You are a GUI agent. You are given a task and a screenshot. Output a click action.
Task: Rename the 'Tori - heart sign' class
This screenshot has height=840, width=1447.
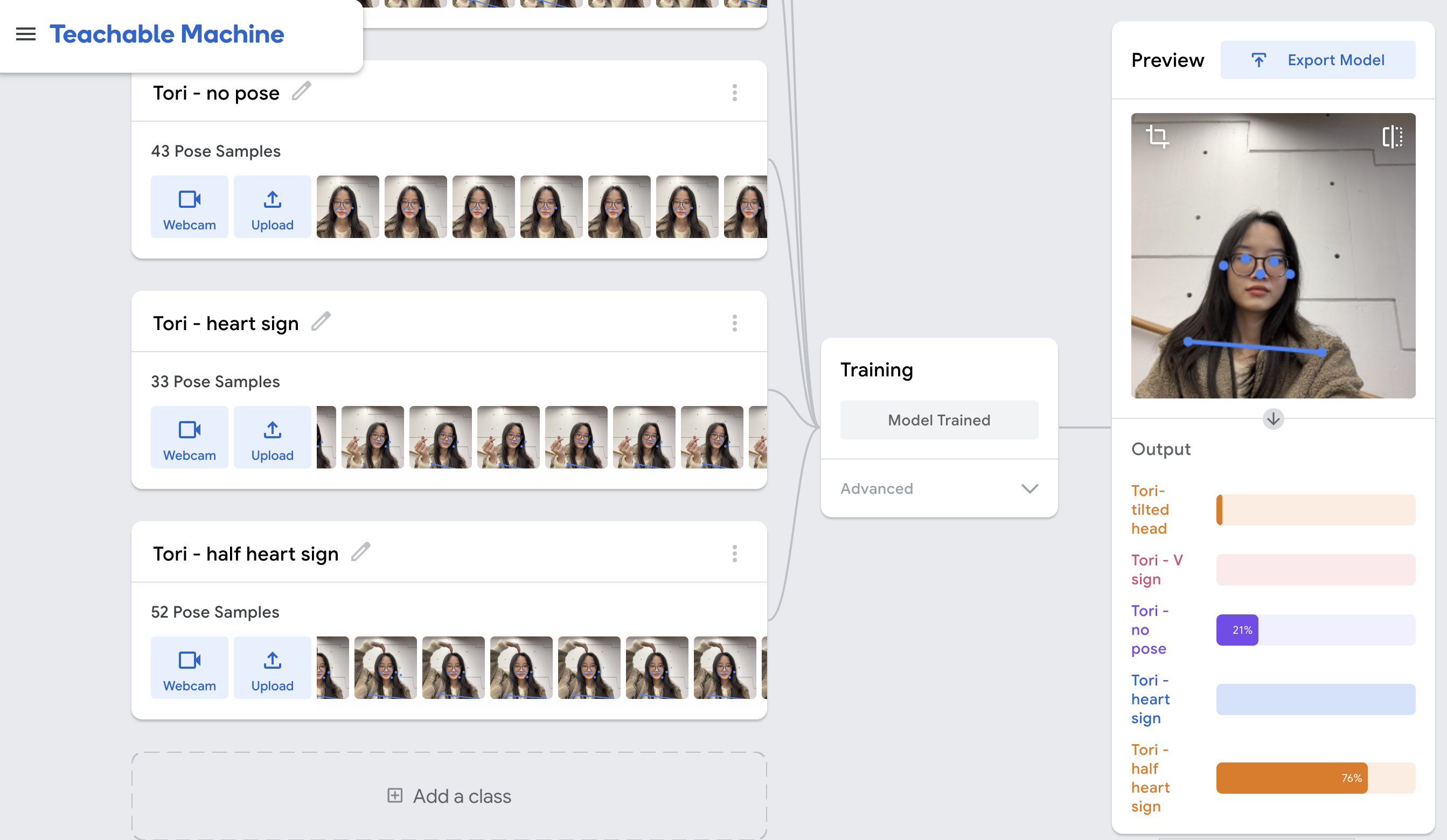coord(321,322)
